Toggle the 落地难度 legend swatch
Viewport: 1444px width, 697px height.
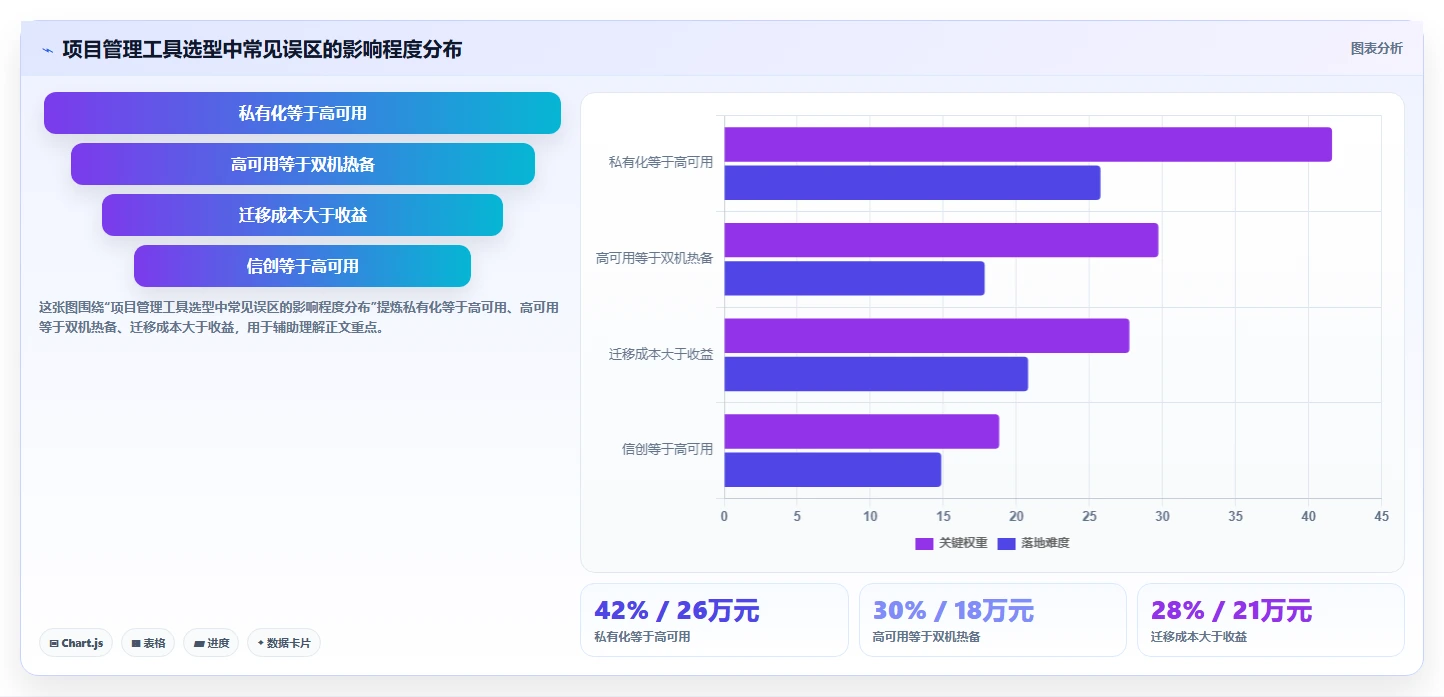coord(1006,543)
